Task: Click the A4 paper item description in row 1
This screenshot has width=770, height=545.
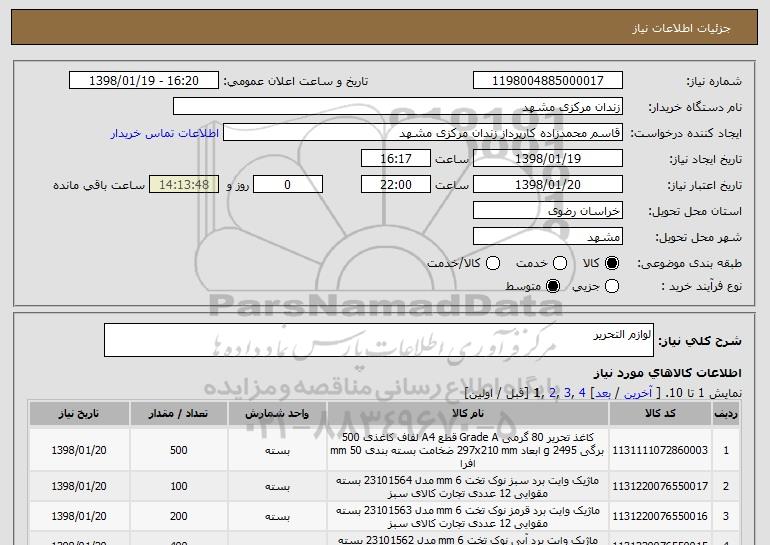Action: click(x=468, y=450)
